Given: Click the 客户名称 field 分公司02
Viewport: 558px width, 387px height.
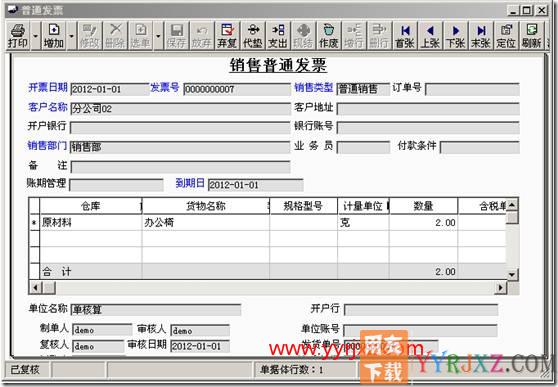Looking at the screenshot, I should pyautogui.click(x=180, y=109).
